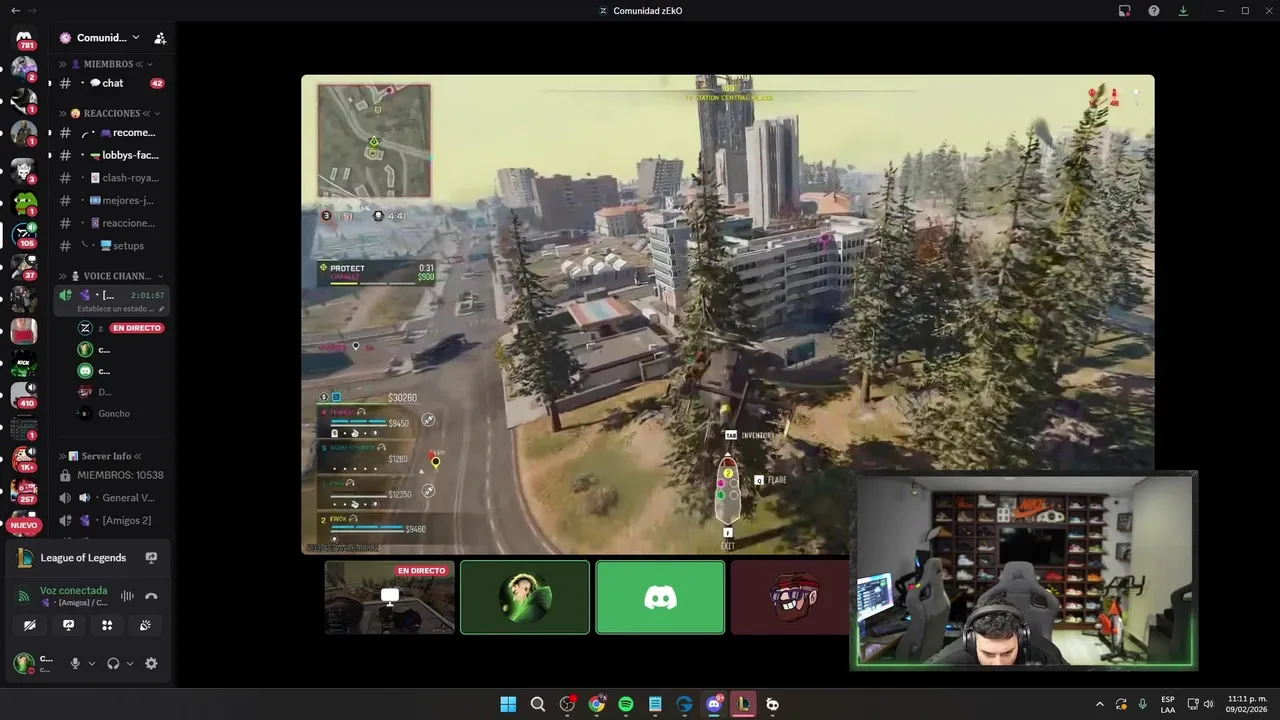Viewport: 1280px width, 720px height.
Task: Open headphone output options chevron
Action: pyautogui.click(x=130, y=663)
